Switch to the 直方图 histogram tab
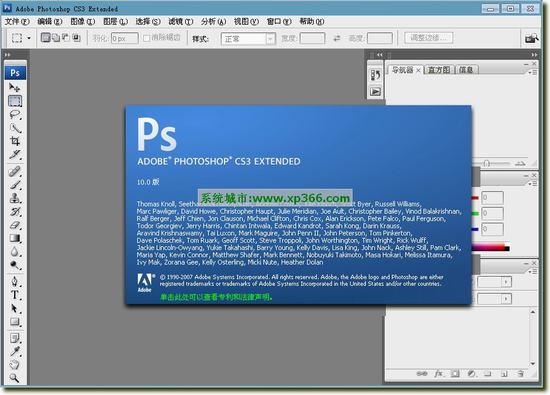This screenshot has height=395, width=550. [439, 70]
